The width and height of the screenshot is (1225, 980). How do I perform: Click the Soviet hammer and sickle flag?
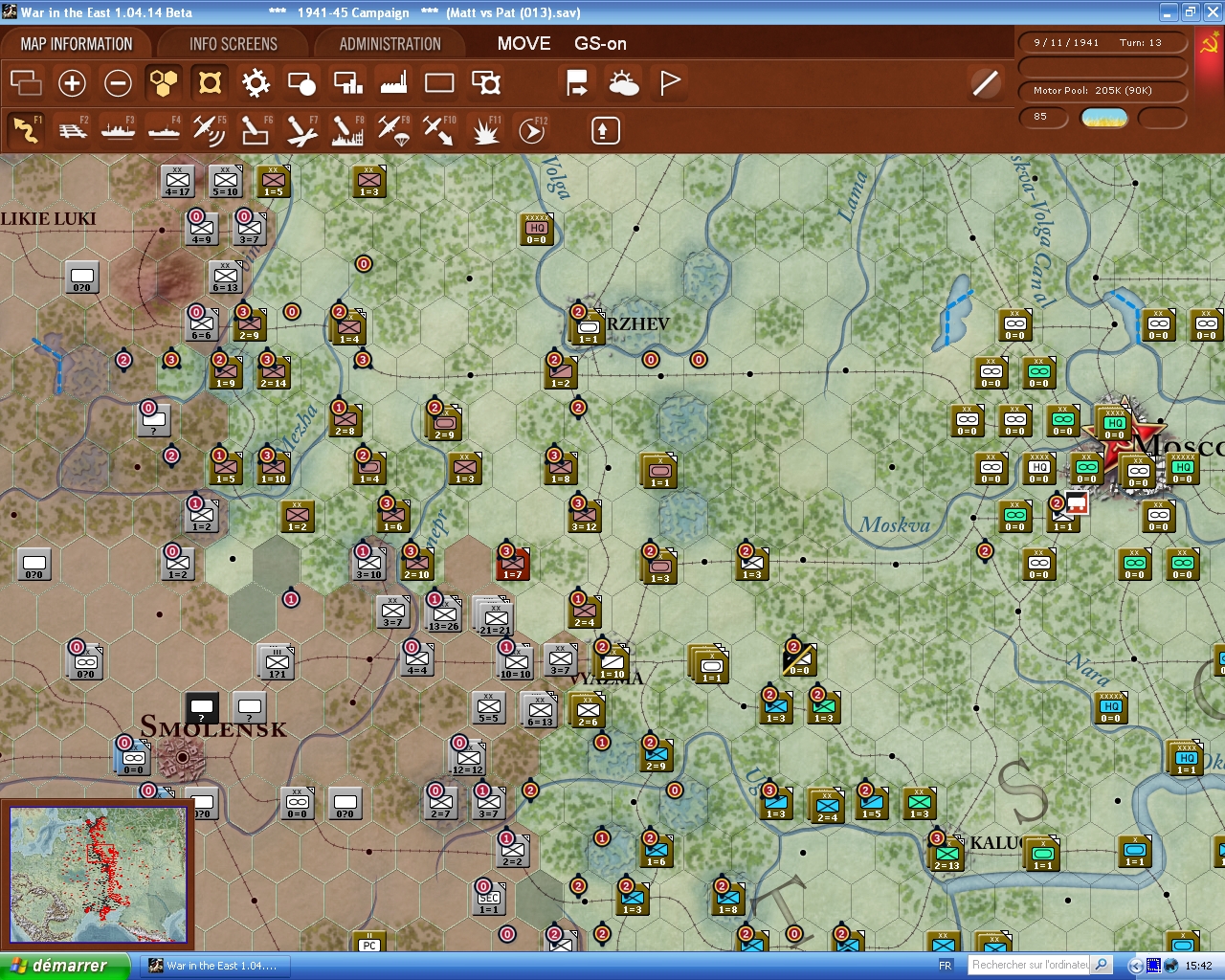(1210, 43)
